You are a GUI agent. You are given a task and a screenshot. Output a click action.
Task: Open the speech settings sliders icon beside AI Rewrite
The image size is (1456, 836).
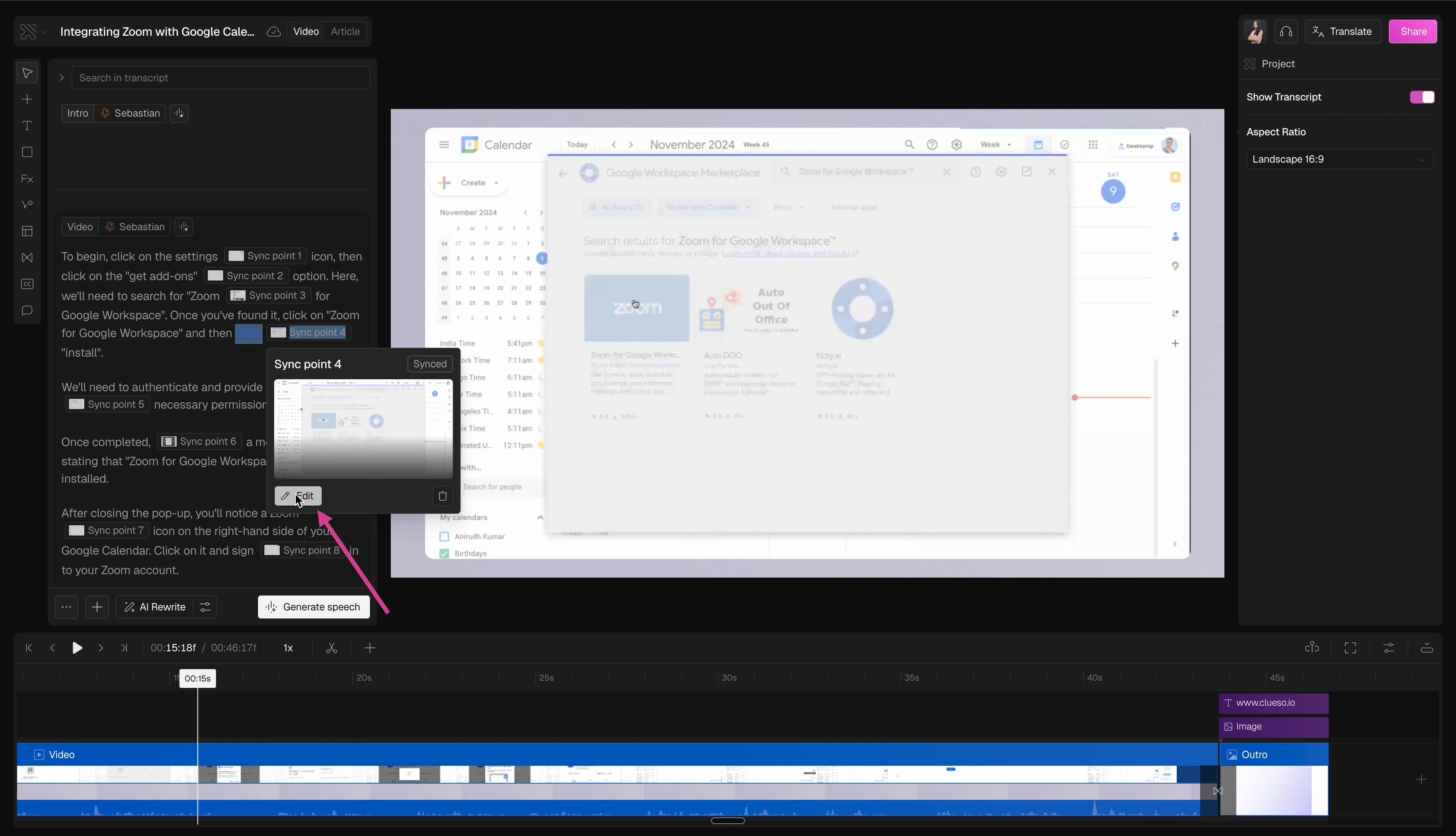click(x=205, y=607)
